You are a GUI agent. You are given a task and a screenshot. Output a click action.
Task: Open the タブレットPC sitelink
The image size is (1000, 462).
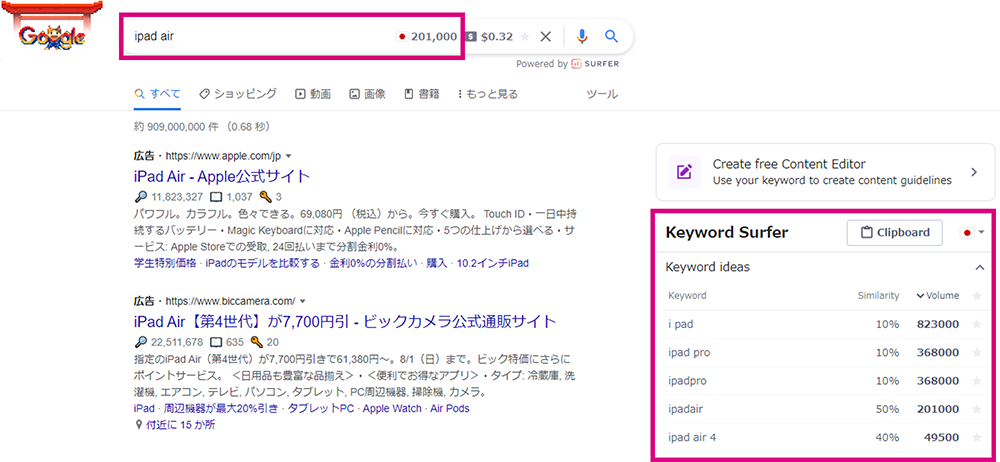pyautogui.click(x=320, y=408)
